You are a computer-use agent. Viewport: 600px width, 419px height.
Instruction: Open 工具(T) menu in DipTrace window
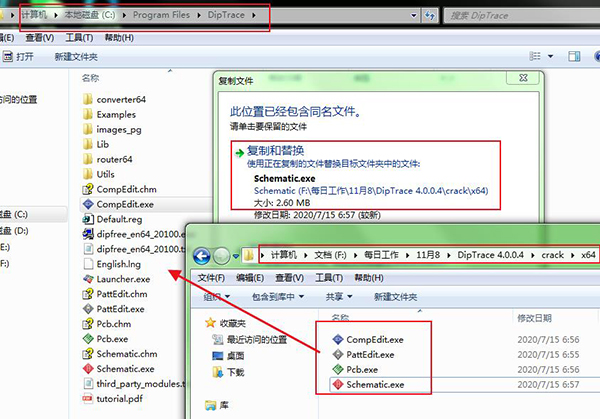[x=79, y=37]
